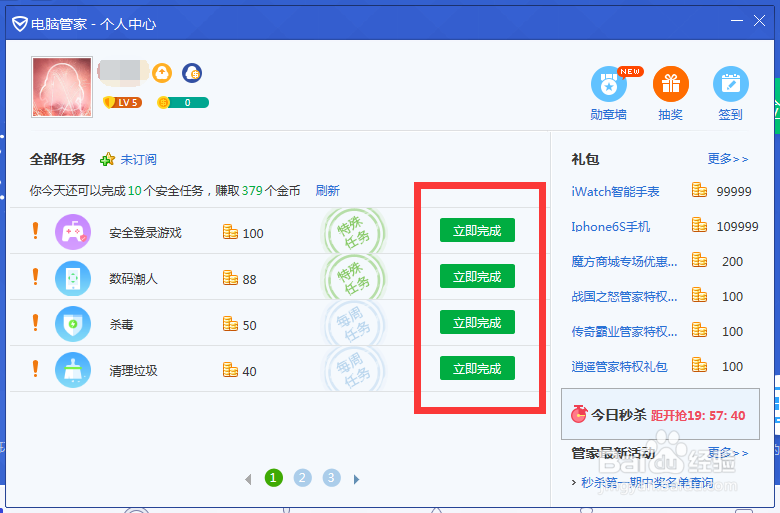The image size is (780, 513).
Task: Go to next page with right arrow
Action: click(356, 480)
